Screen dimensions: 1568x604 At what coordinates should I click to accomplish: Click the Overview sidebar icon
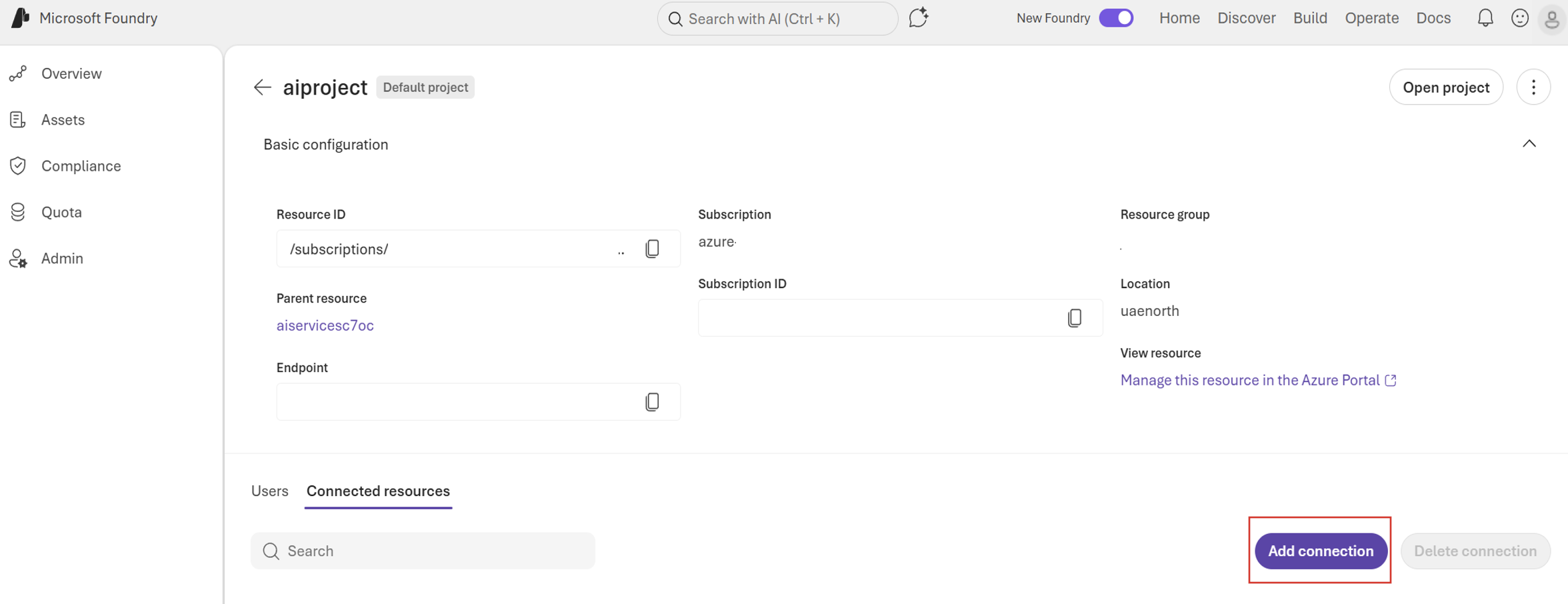click(18, 73)
